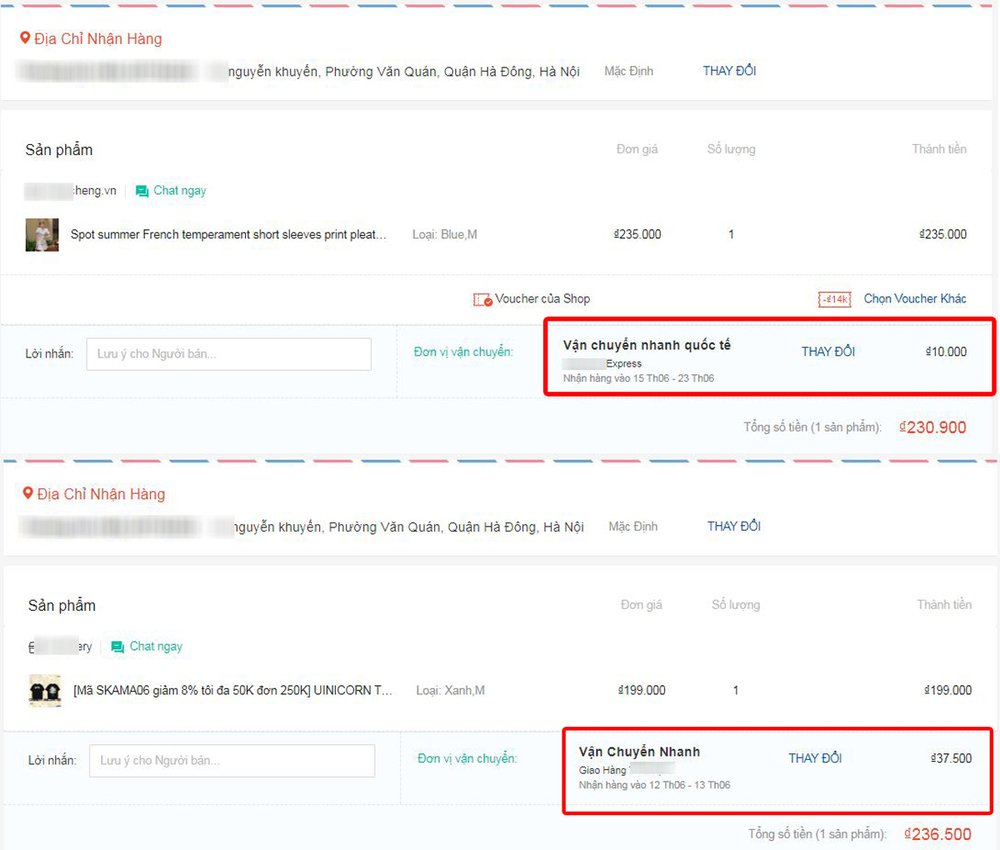The image size is (1000, 850).
Task: Click the chat bubble icon beside the second shop name
Action: pos(118,647)
